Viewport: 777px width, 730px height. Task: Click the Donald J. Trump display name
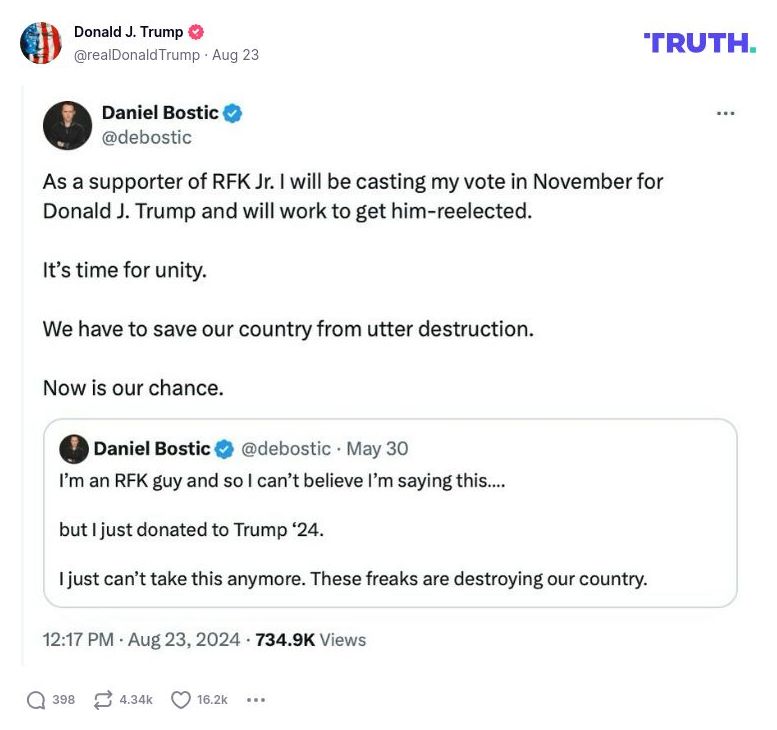pos(128,32)
